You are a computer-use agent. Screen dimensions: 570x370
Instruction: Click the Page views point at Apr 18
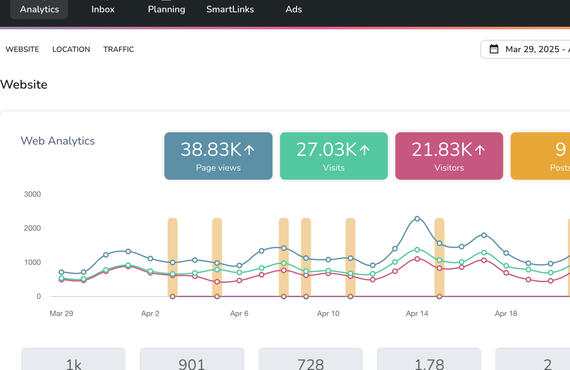click(506, 253)
